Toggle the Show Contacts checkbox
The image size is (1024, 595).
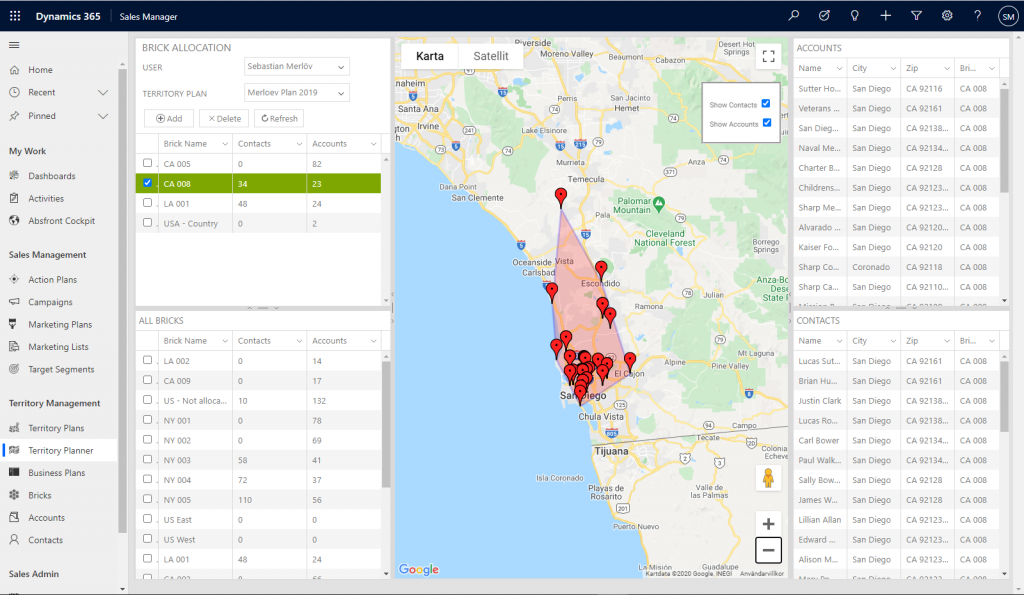click(766, 103)
